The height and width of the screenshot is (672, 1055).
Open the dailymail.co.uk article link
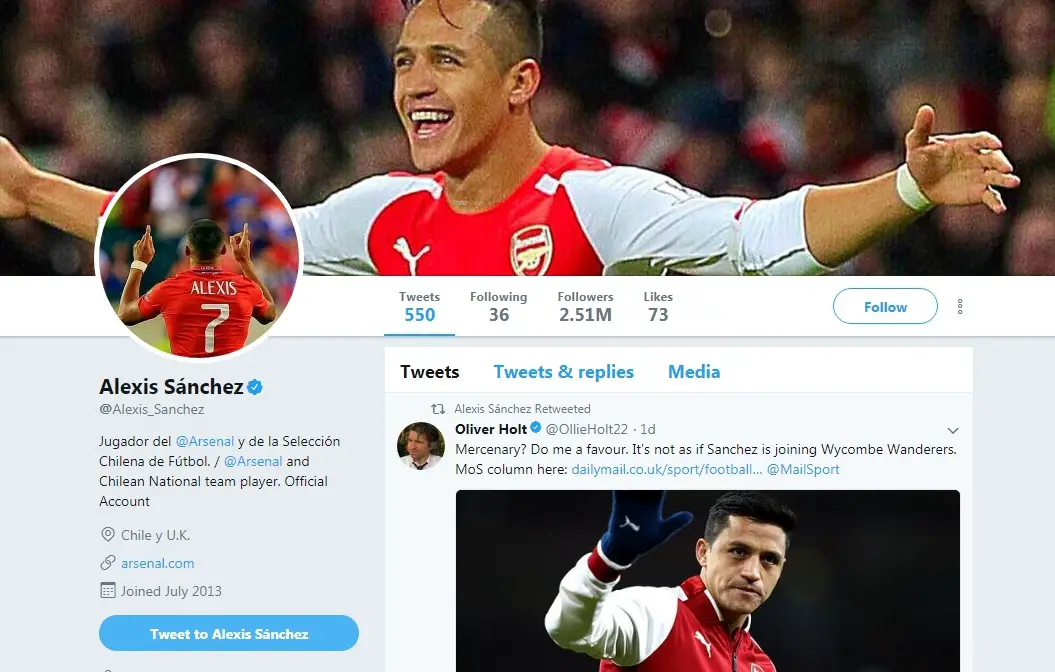click(666, 469)
